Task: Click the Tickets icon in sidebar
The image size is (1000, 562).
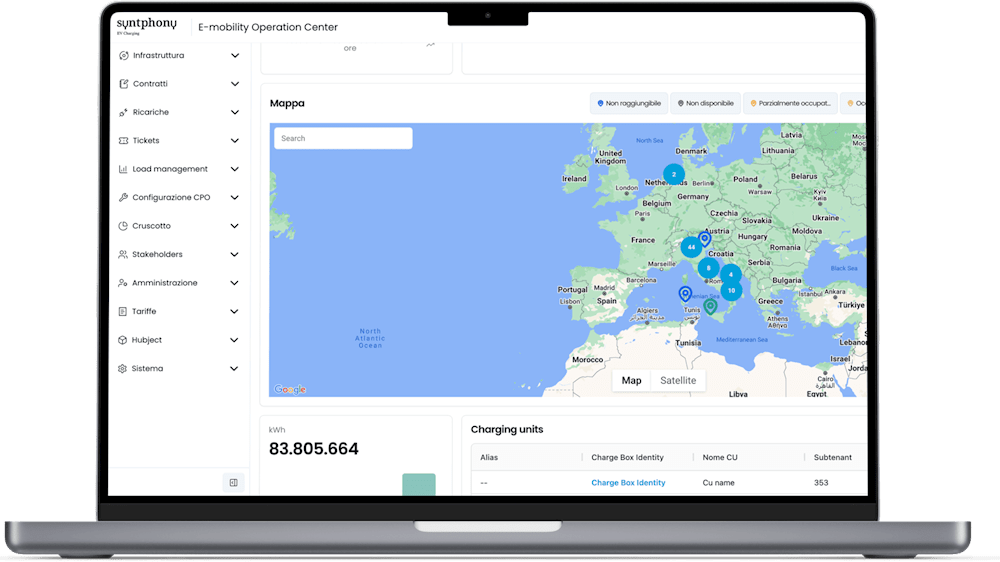Action: coord(123,141)
